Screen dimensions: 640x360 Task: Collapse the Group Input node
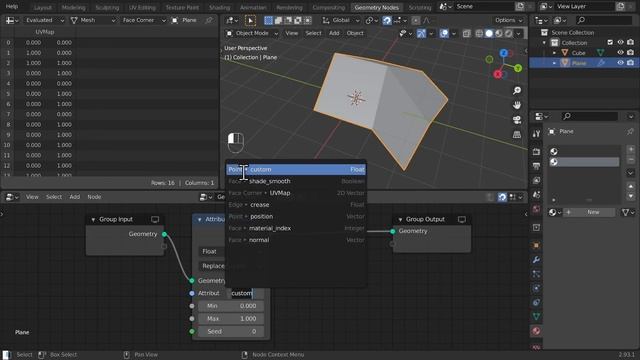(x=93, y=220)
